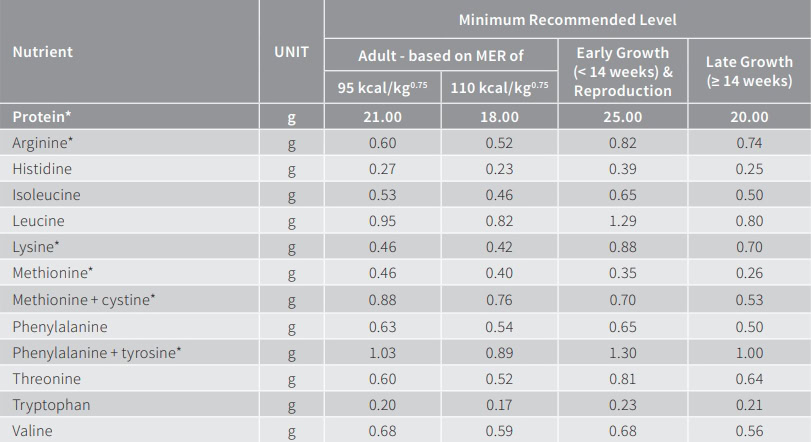This screenshot has width=811, height=442.
Task: Select the 110 kcal/kg column header
Action: tap(499, 87)
